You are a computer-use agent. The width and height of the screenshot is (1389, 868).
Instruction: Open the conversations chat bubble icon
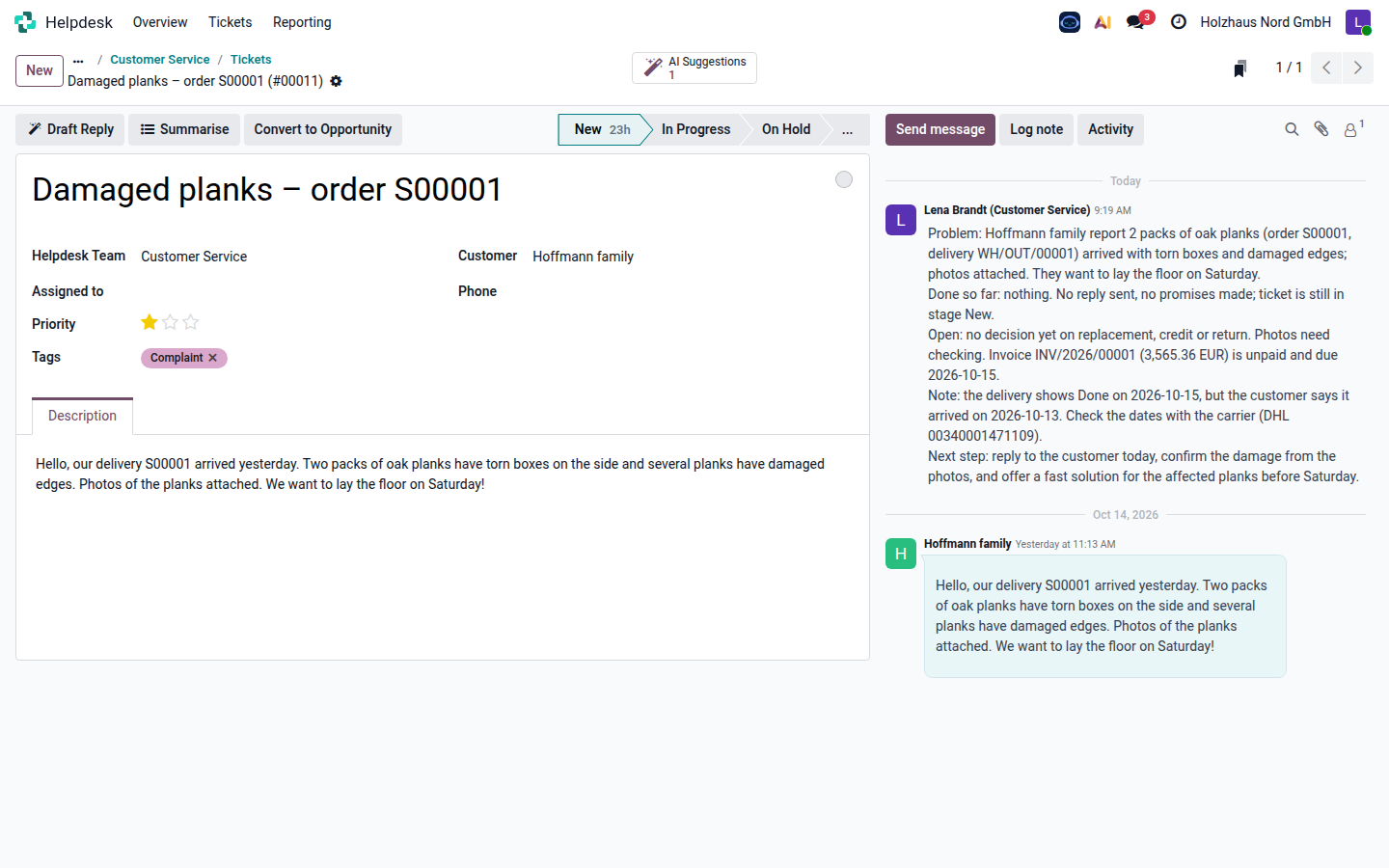(1136, 21)
